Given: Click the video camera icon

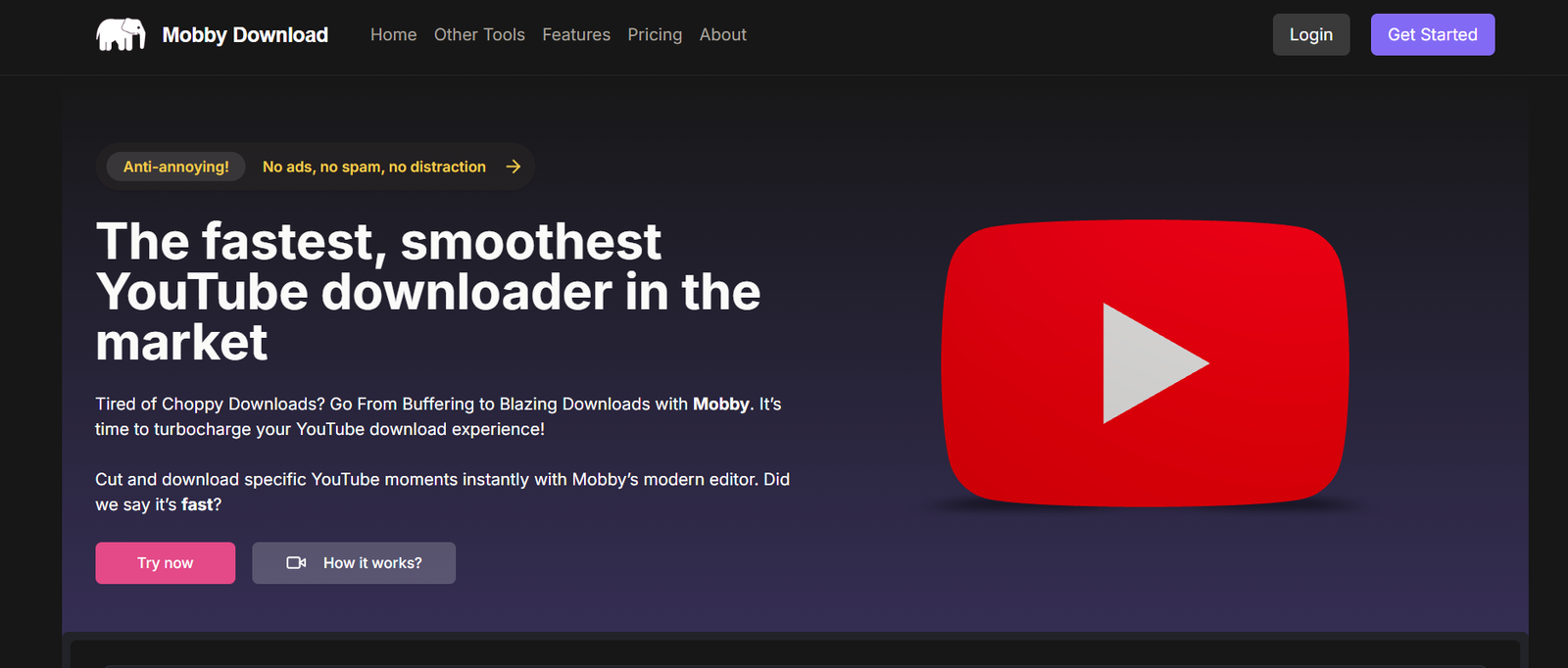Looking at the screenshot, I should 296,563.
